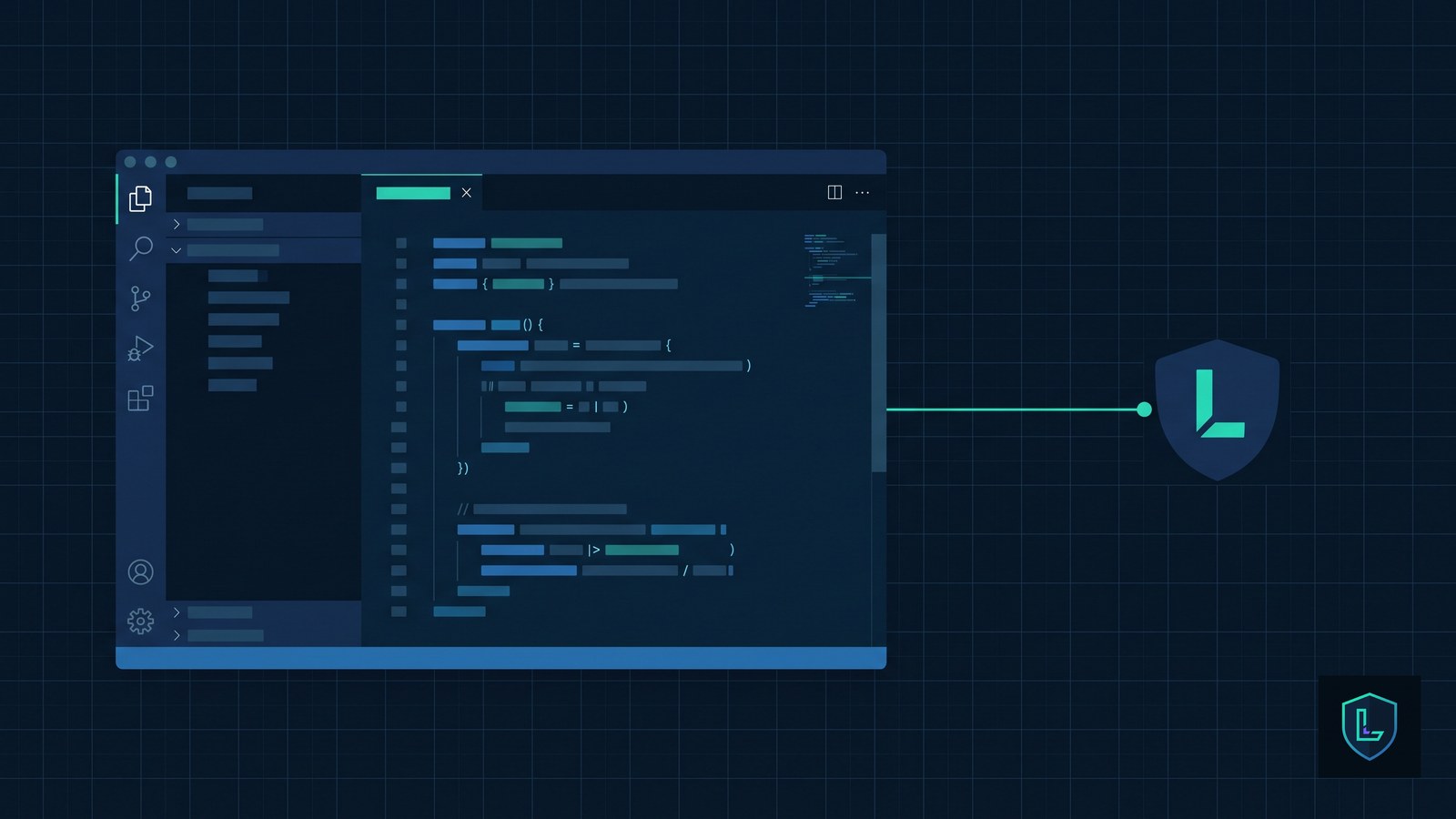
Task: Click the editor's vertical scrollbar thumb
Action: (879, 353)
